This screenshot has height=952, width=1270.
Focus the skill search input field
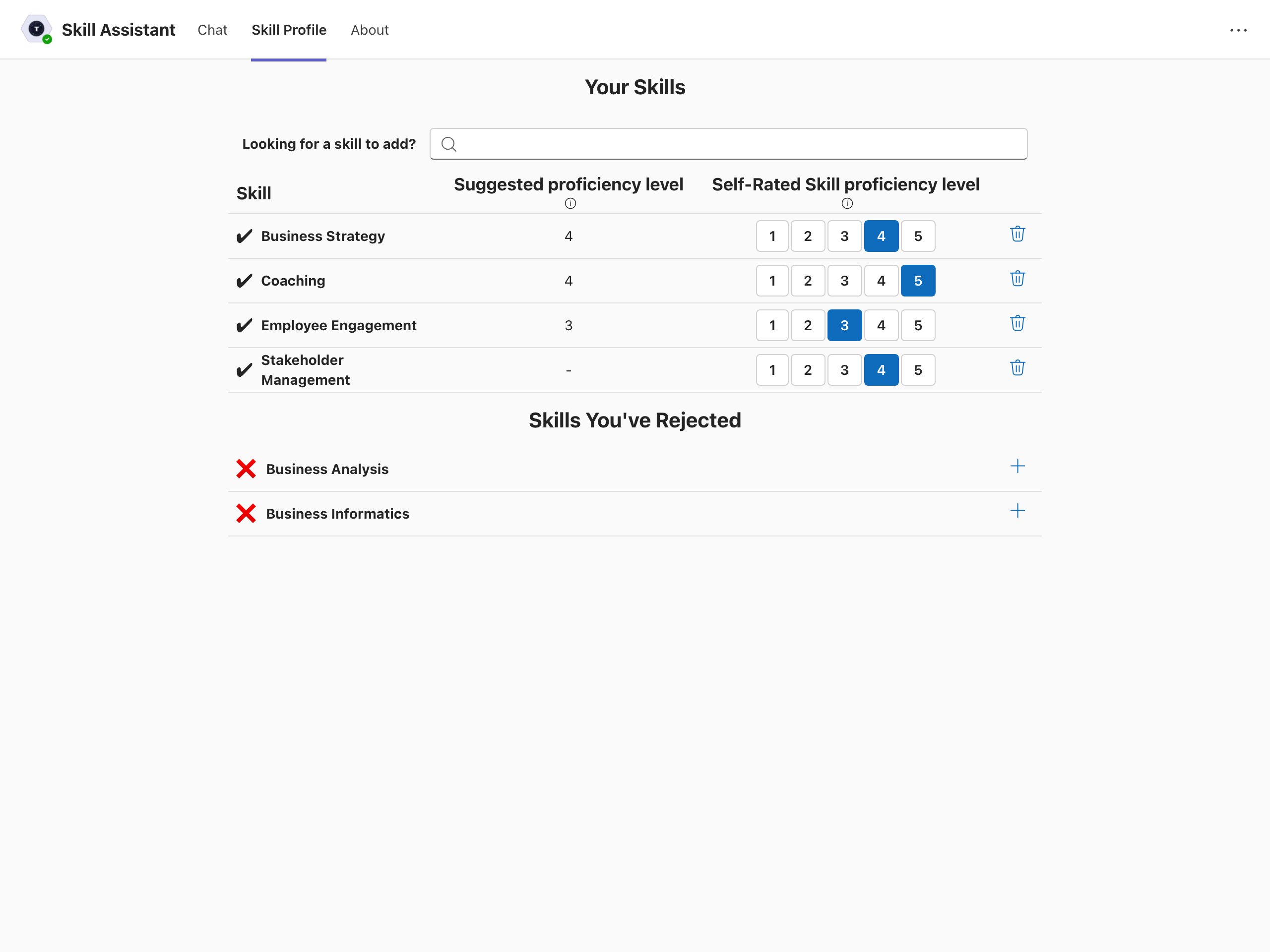coord(728,144)
